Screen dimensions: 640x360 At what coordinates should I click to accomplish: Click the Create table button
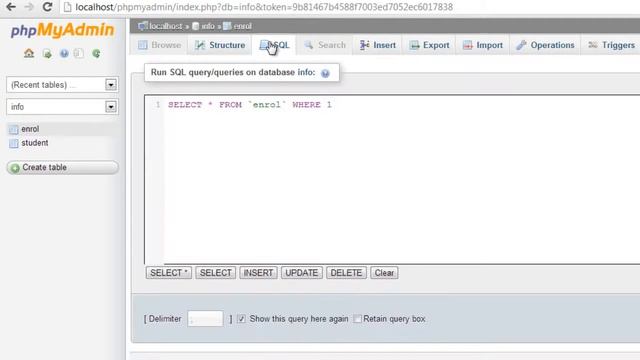click(x=62, y=167)
